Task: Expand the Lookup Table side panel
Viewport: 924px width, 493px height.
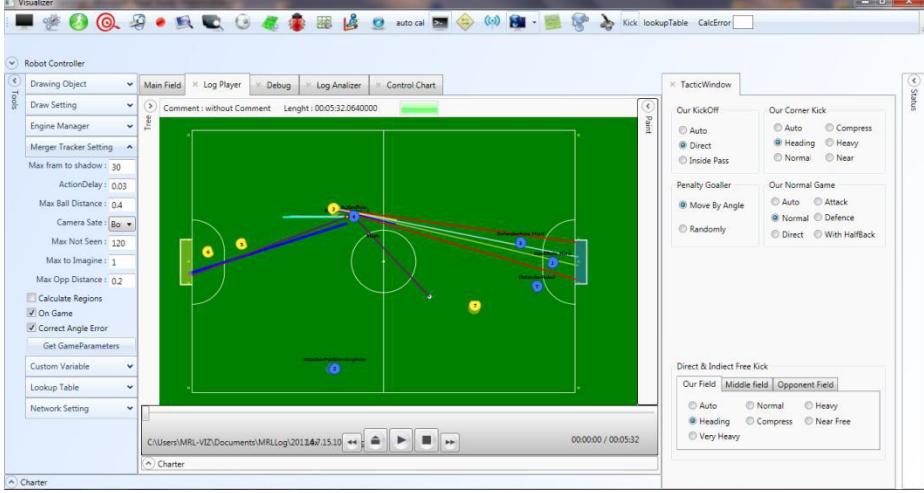Action: [x=81, y=388]
